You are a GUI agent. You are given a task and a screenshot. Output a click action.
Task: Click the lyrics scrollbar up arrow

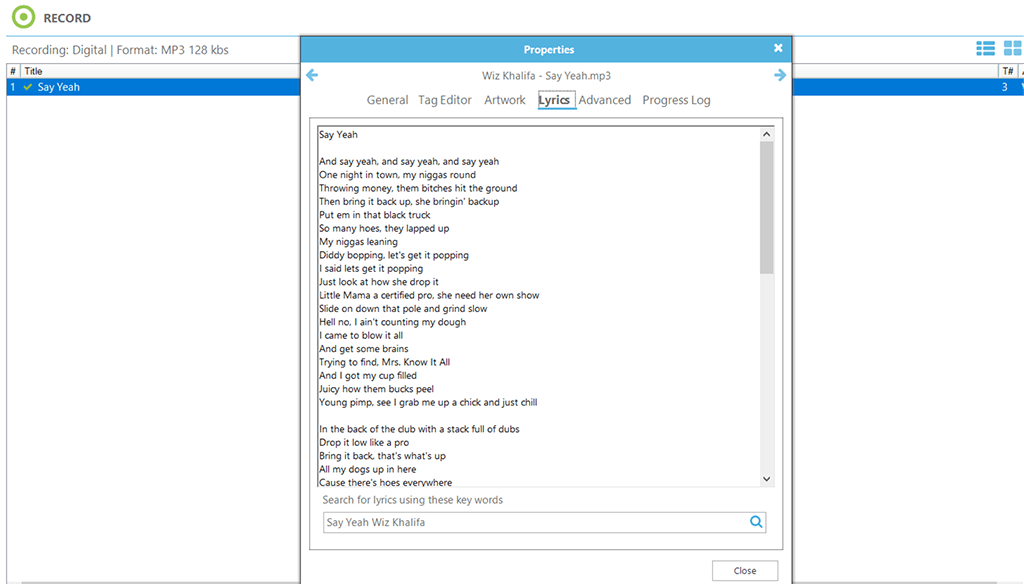click(x=767, y=134)
